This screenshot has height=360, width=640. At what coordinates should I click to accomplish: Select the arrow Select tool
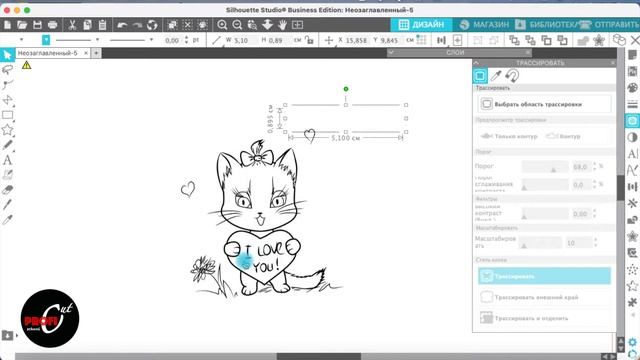click(7, 55)
